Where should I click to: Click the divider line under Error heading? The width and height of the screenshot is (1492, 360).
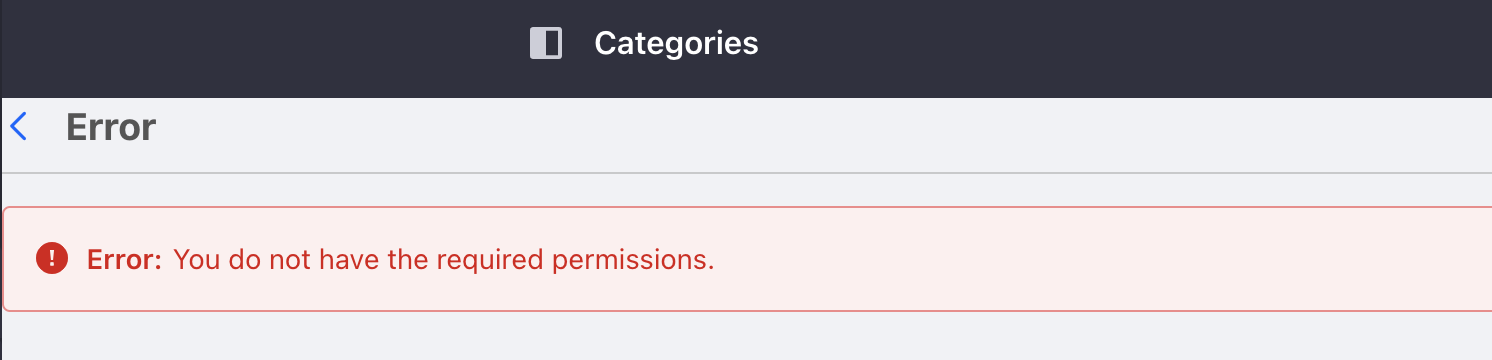click(746, 173)
